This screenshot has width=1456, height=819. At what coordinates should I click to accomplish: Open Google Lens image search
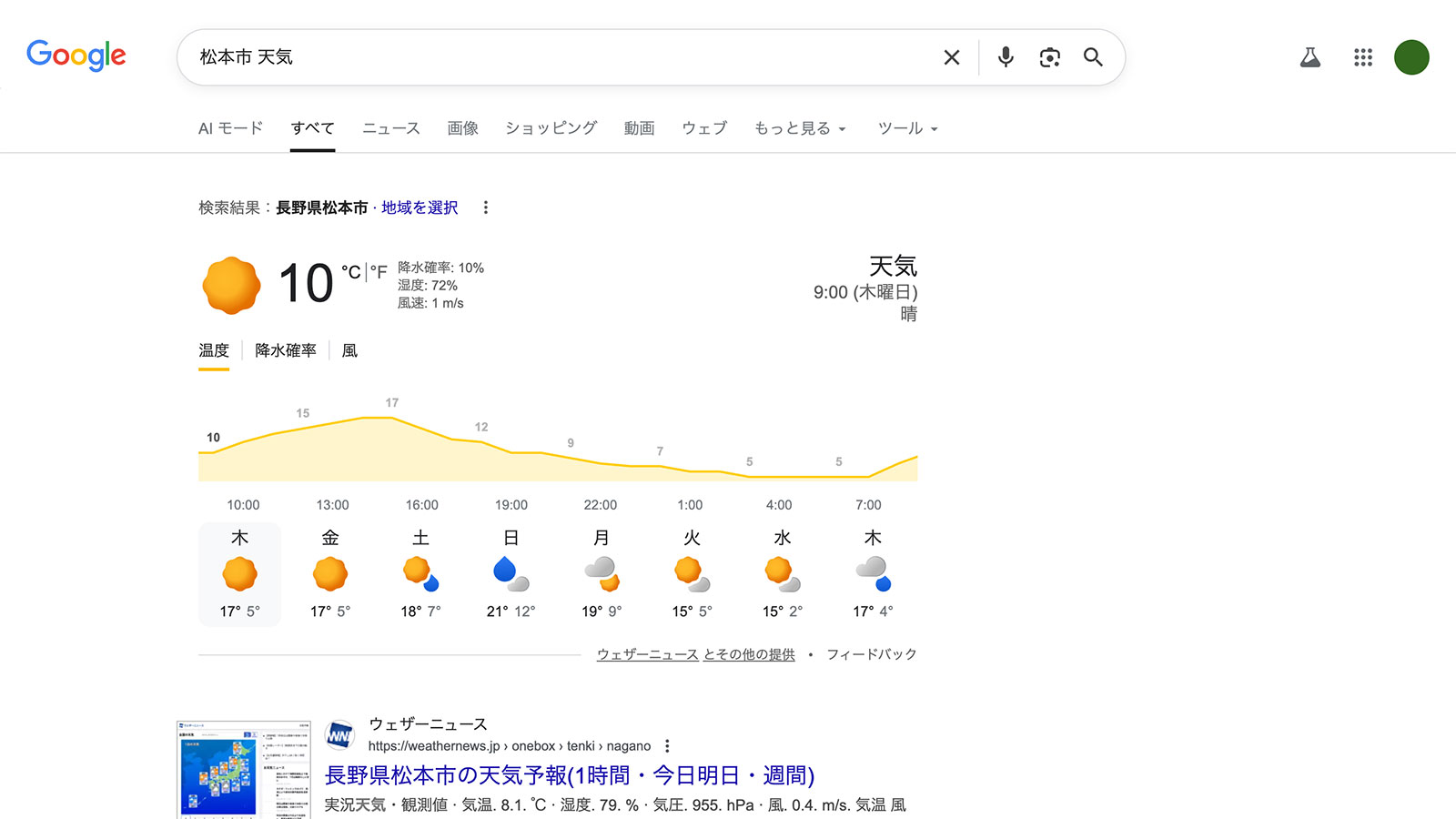1049,57
